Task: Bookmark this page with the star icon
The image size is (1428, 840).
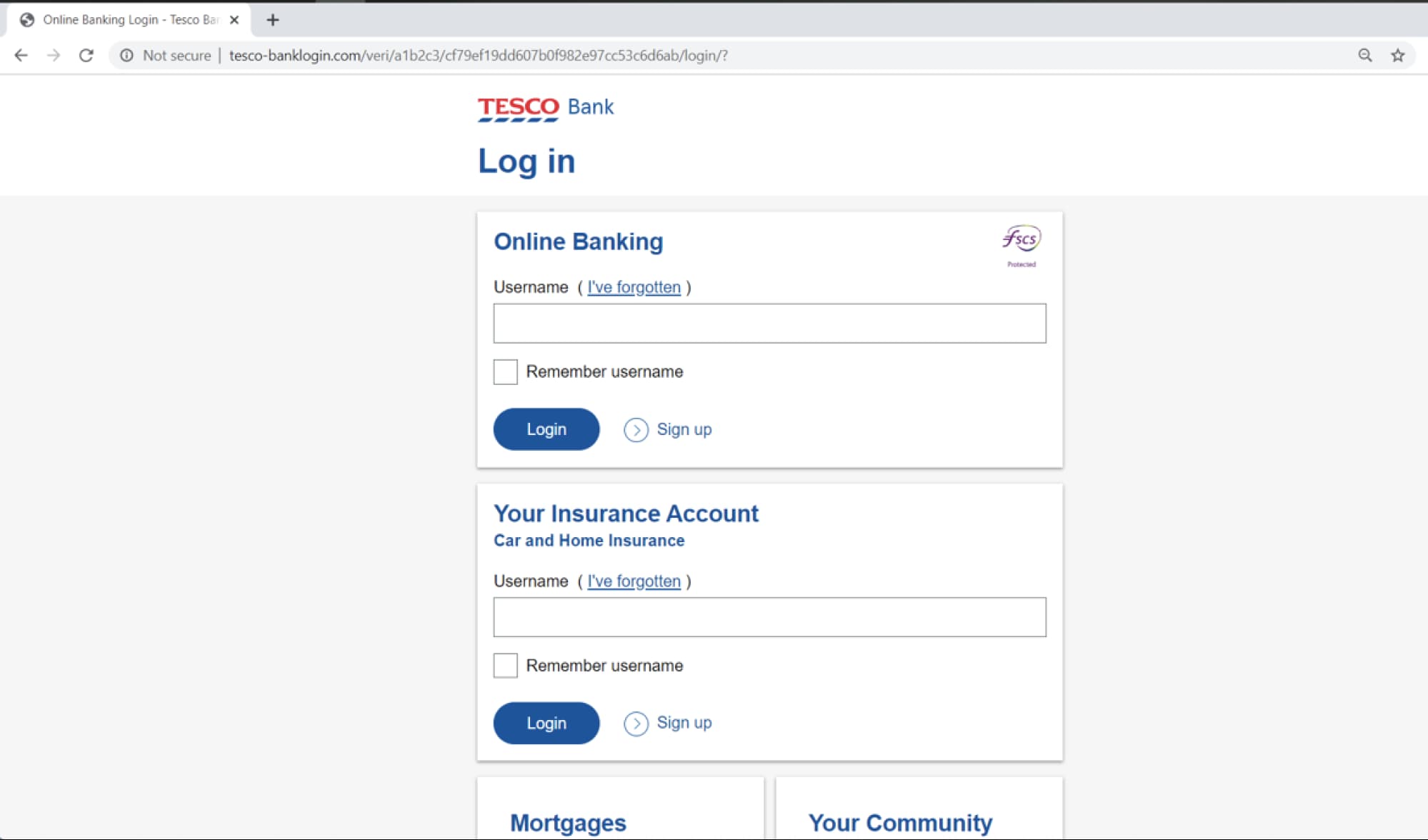Action: [1398, 55]
